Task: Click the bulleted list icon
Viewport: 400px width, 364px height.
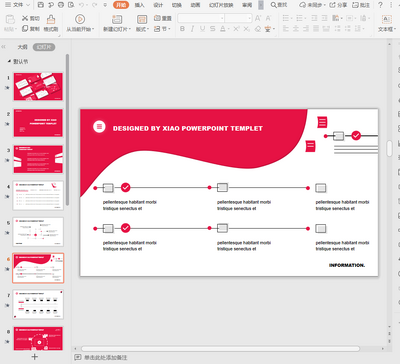Action: pos(286,18)
